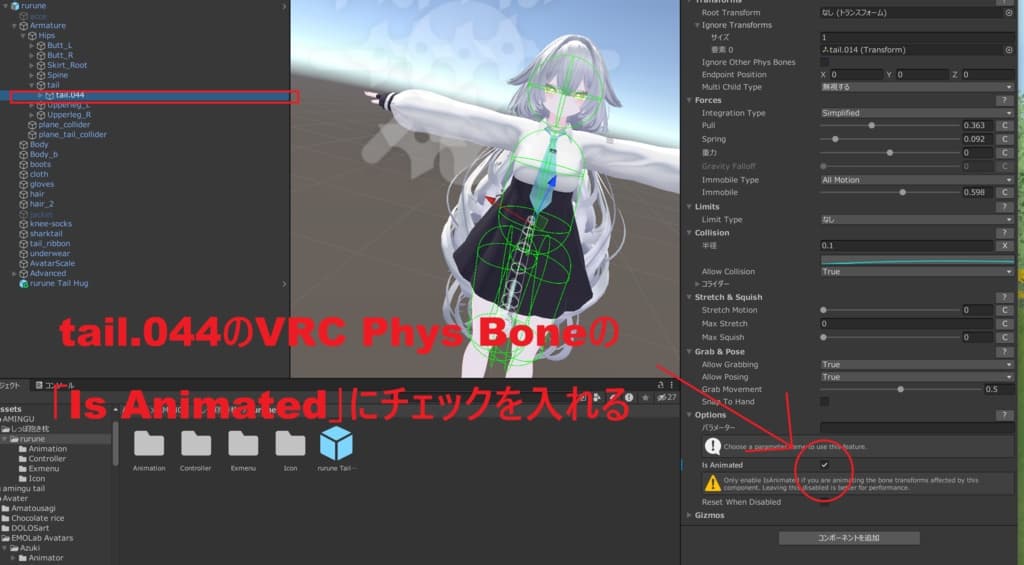Click the boots object cube icon
The width and height of the screenshot is (1024, 565).
[24, 165]
